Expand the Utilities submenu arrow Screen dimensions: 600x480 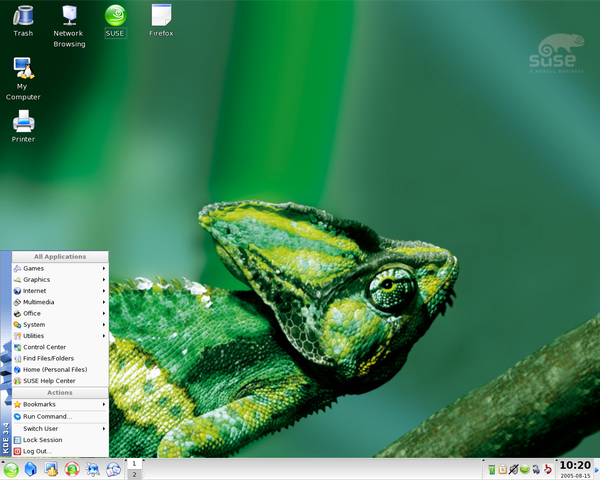[x=104, y=336]
